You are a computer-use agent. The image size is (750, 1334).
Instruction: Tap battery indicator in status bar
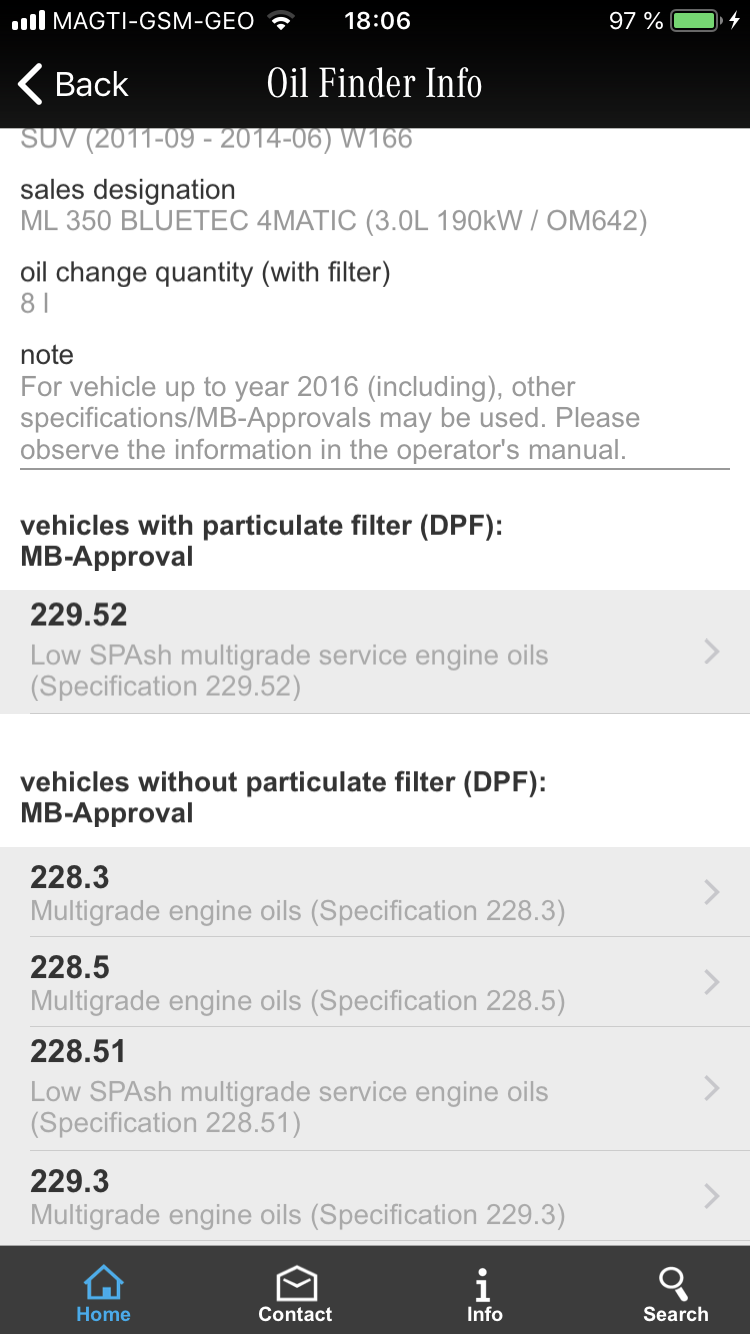[x=695, y=21]
